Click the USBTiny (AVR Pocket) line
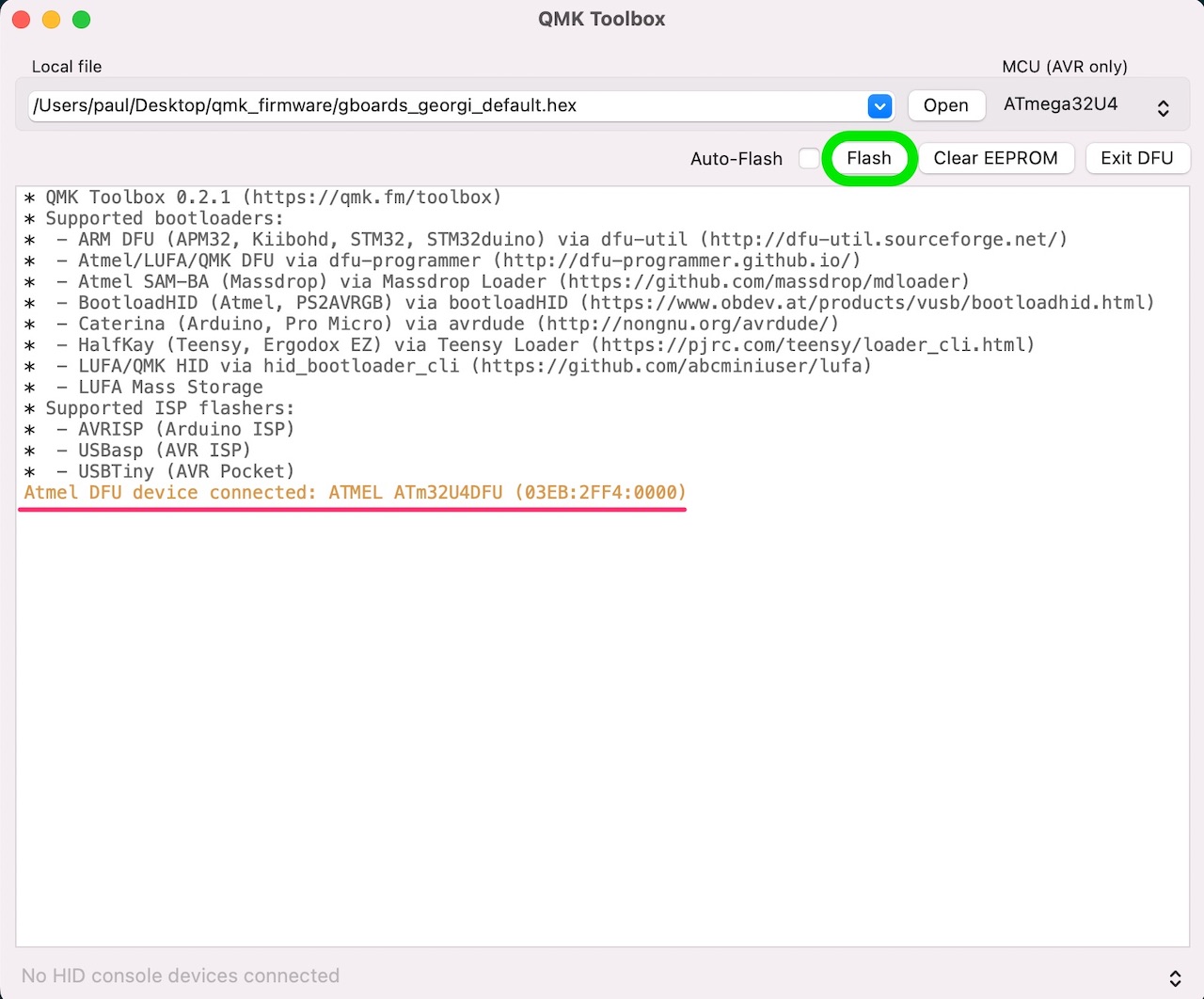 [159, 471]
